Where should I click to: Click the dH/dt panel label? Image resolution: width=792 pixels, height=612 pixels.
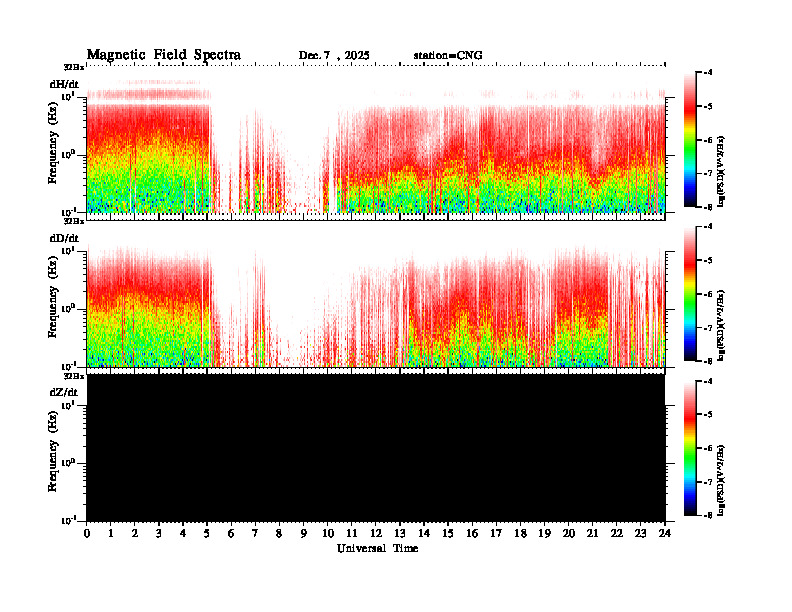click(x=64, y=85)
